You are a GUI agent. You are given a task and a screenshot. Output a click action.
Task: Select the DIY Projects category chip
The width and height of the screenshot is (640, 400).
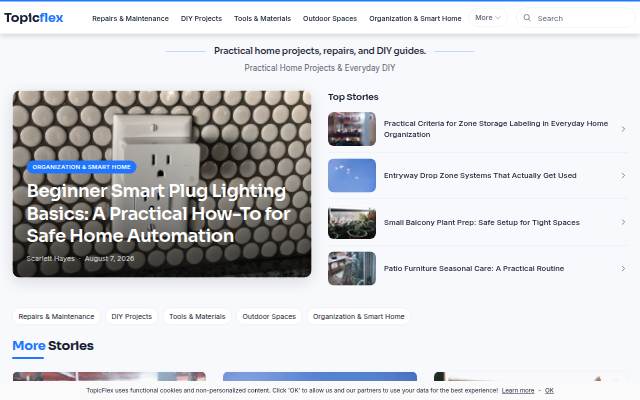(131, 316)
